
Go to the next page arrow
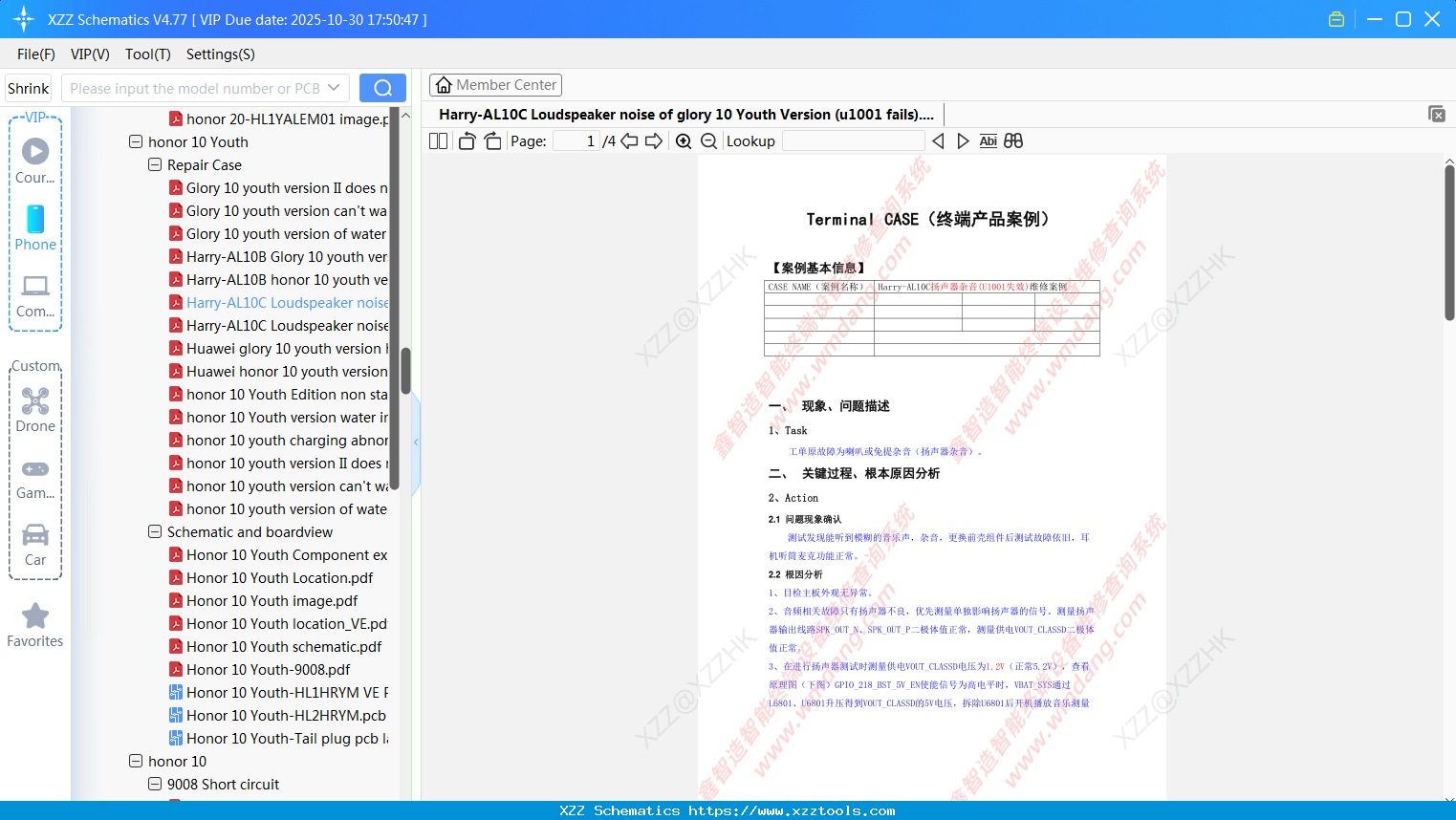(654, 141)
